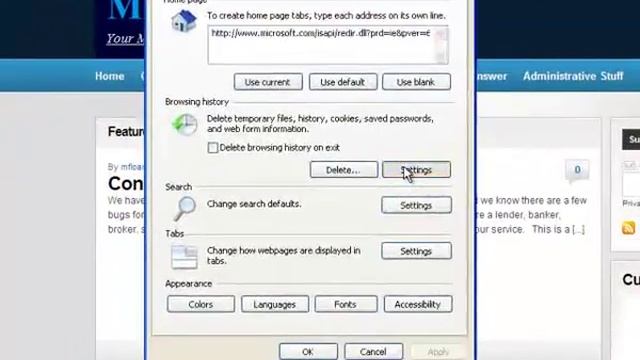Click the Use default button
640x360 pixels.
pos(343,82)
